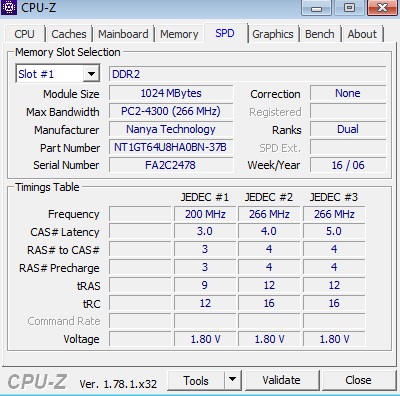Click the Frequency row label
The width and height of the screenshot is (400, 396).
74,214
